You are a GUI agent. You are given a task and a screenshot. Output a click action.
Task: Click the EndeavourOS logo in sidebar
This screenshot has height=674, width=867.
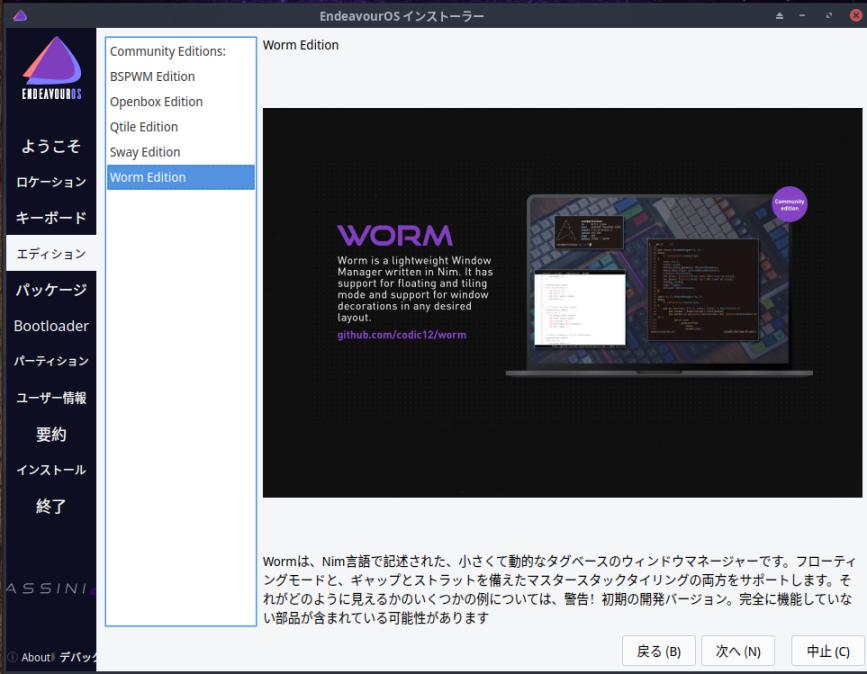pyautogui.click(x=51, y=68)
